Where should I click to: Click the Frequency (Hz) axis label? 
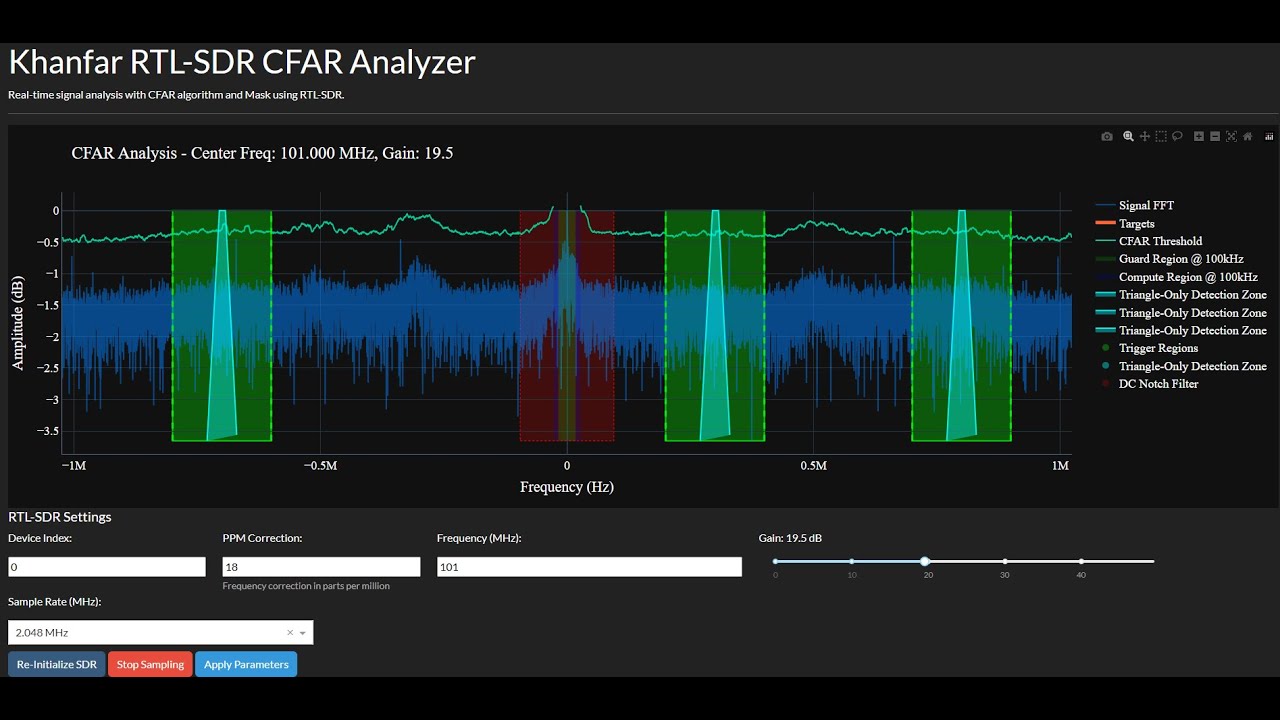567,487
